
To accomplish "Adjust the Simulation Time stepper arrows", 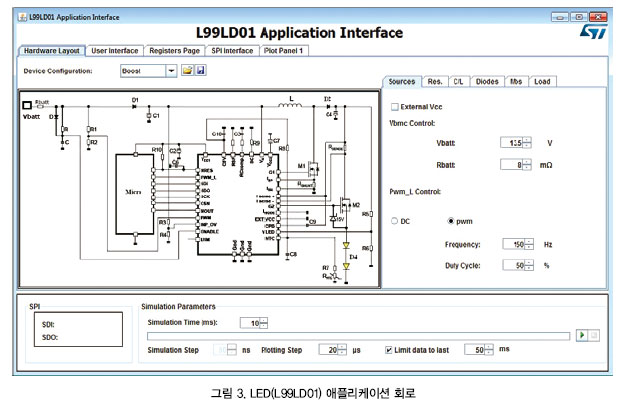I will click(x=264, y=323).
